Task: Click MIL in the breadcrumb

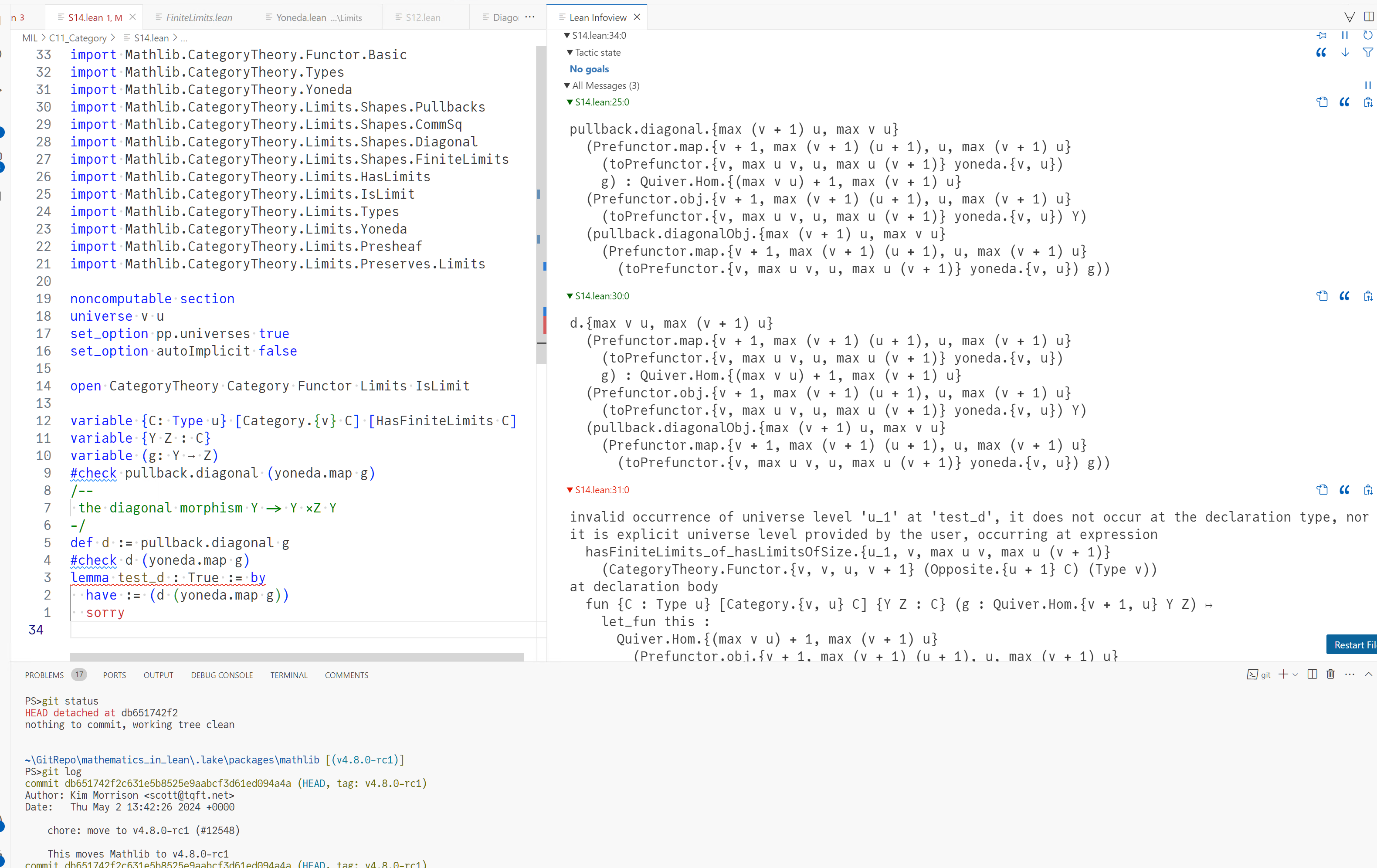Action: point(30,38)
